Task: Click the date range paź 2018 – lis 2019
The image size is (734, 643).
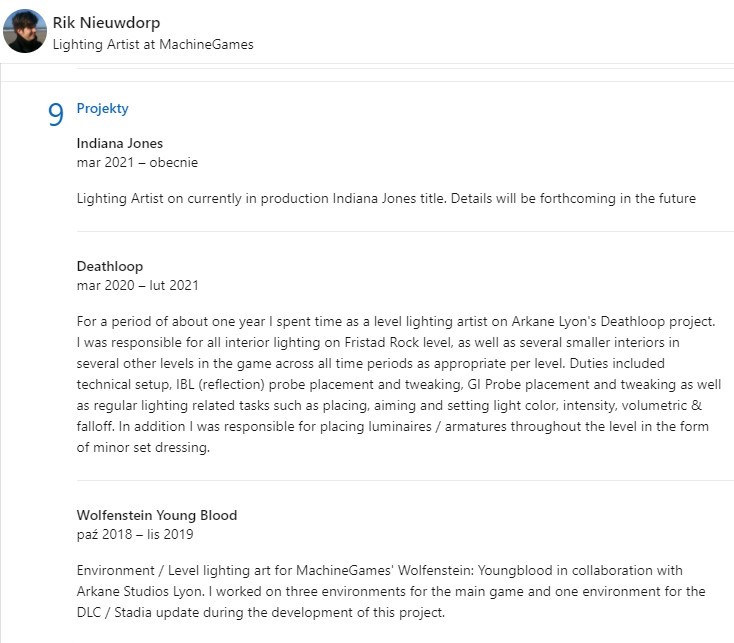Action: (x=134, y=534)
